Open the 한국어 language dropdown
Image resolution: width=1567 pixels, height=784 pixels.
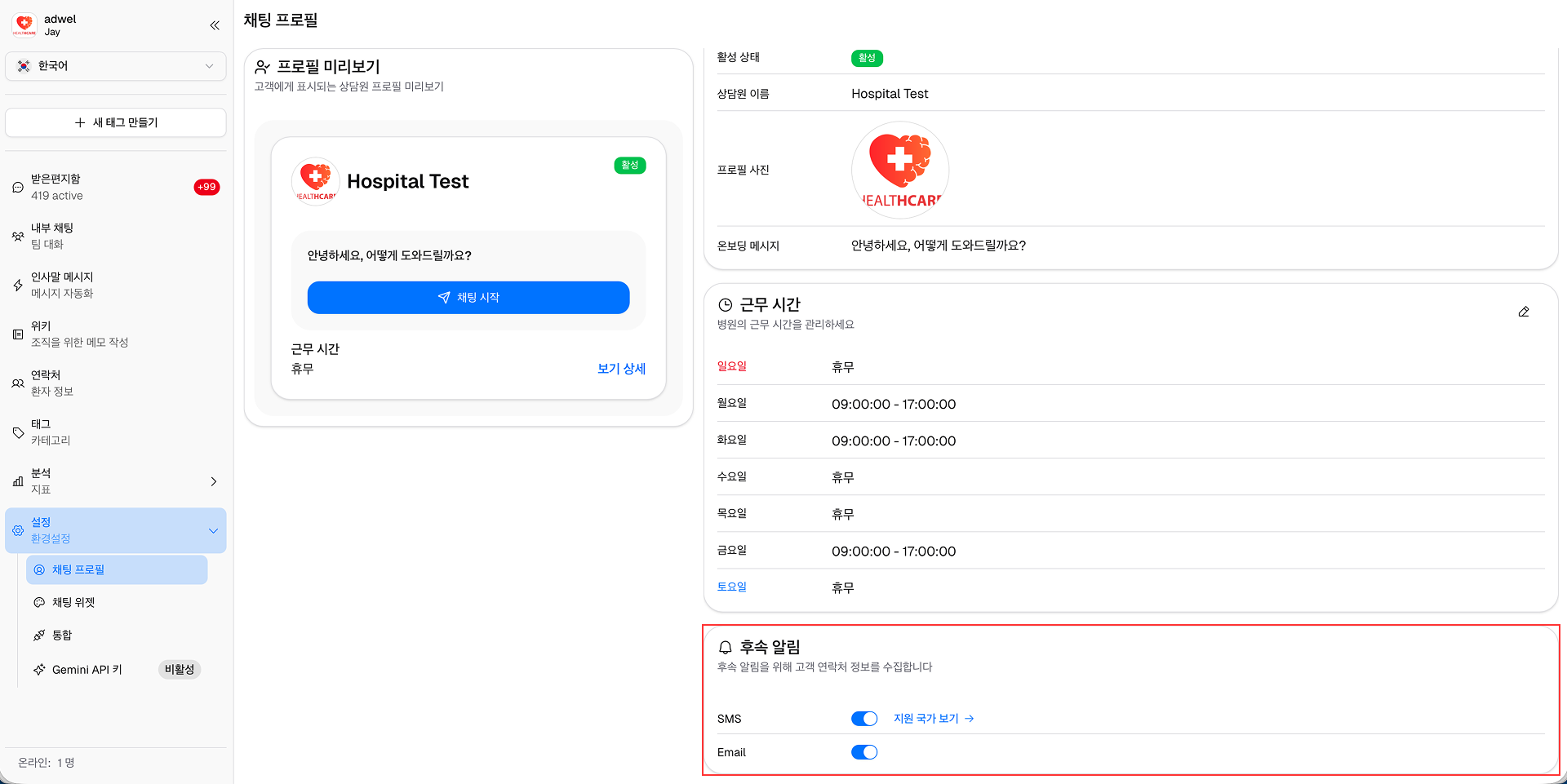click(115, 66)
